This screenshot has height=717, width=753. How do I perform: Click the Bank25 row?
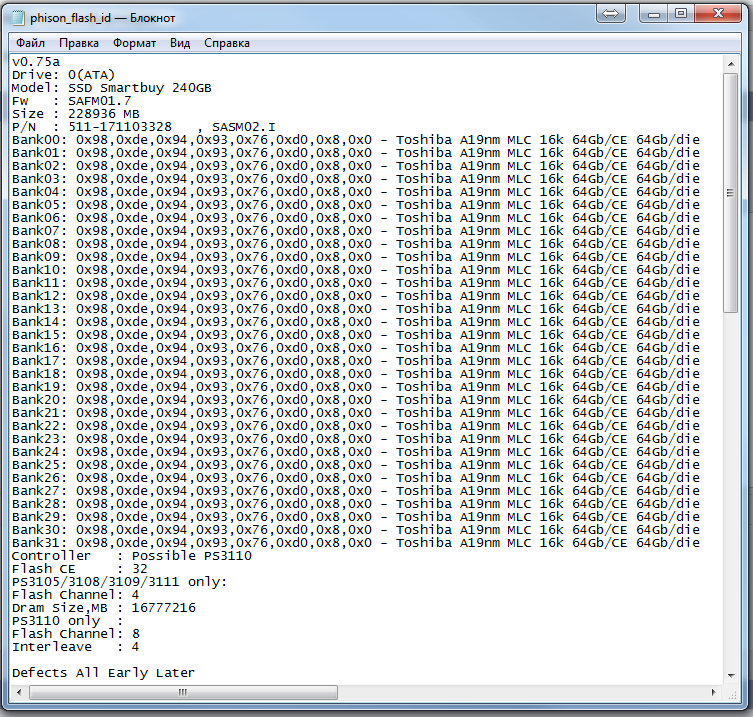pyautogui.click(x=356, y=464)
